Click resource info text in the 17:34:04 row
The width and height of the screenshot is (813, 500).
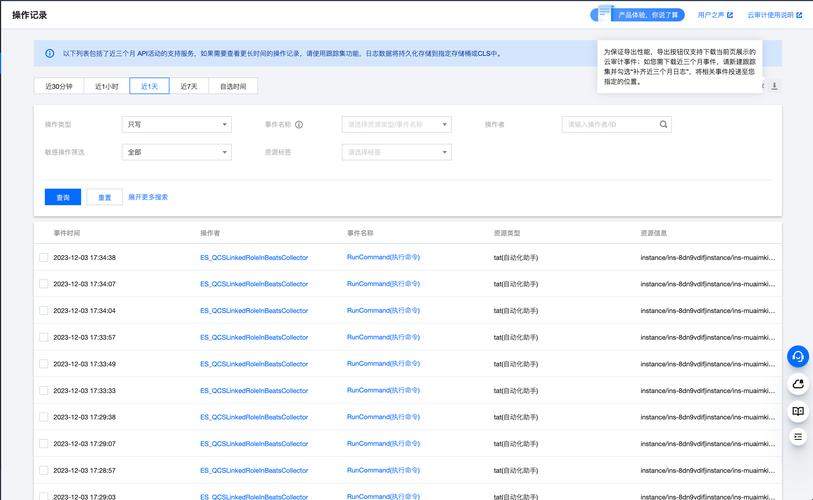(x=708, y=310)
